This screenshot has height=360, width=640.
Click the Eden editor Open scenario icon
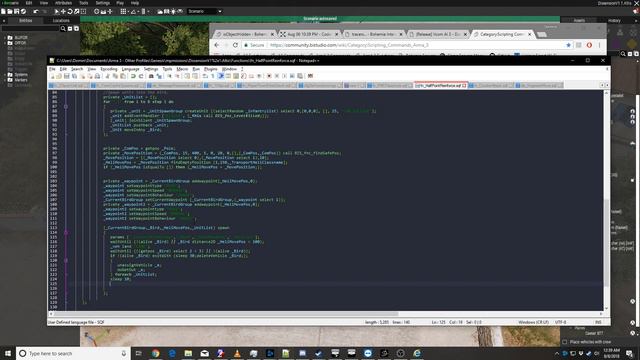pyautogui.click(x=10, y=11)
